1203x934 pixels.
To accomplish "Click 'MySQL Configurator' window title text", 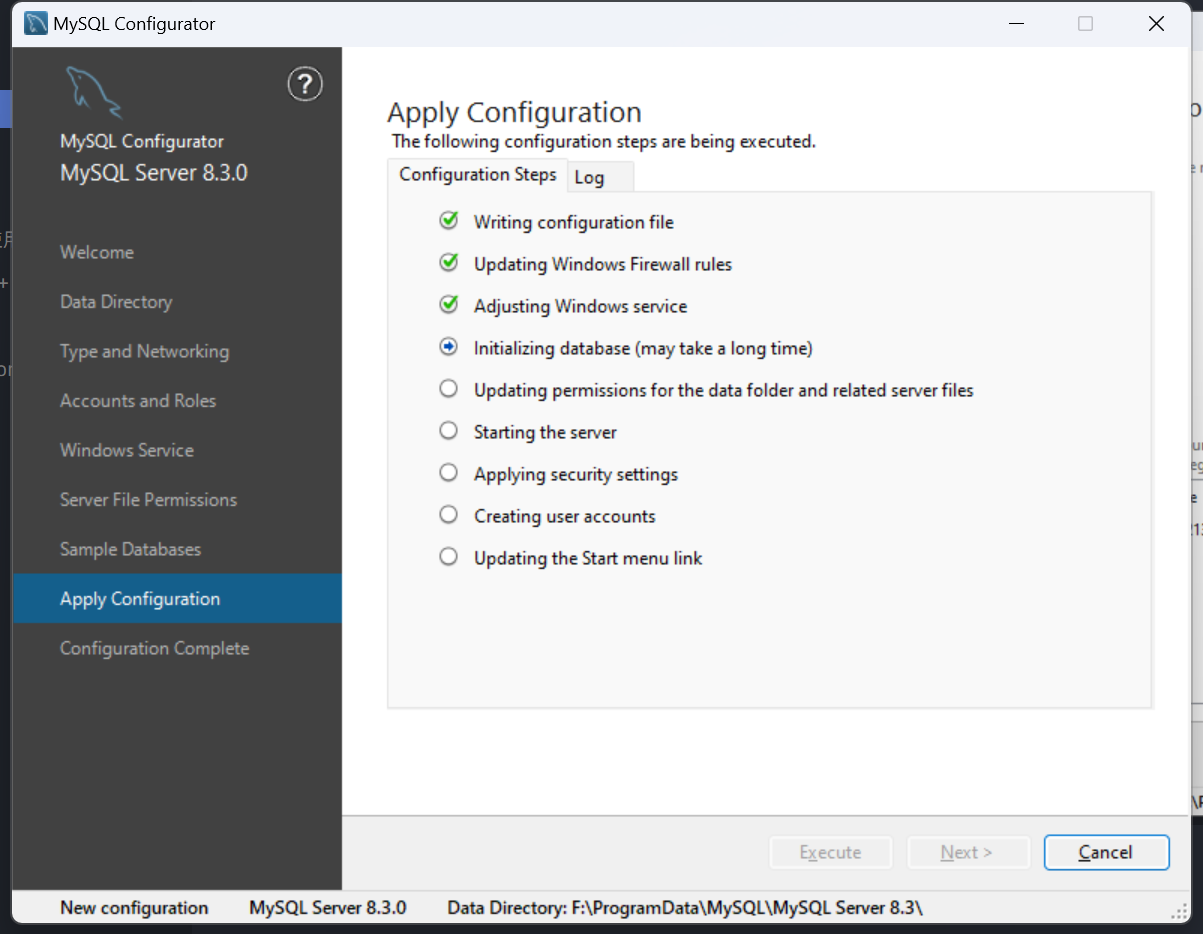I will coord(134,24).
